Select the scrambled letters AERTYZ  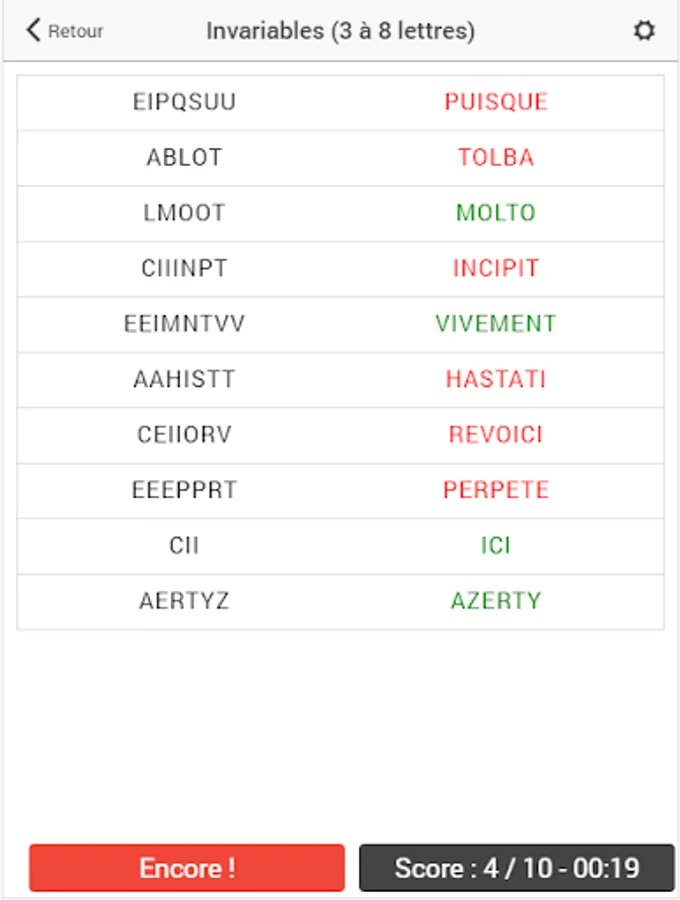click(x=184, y=601)
